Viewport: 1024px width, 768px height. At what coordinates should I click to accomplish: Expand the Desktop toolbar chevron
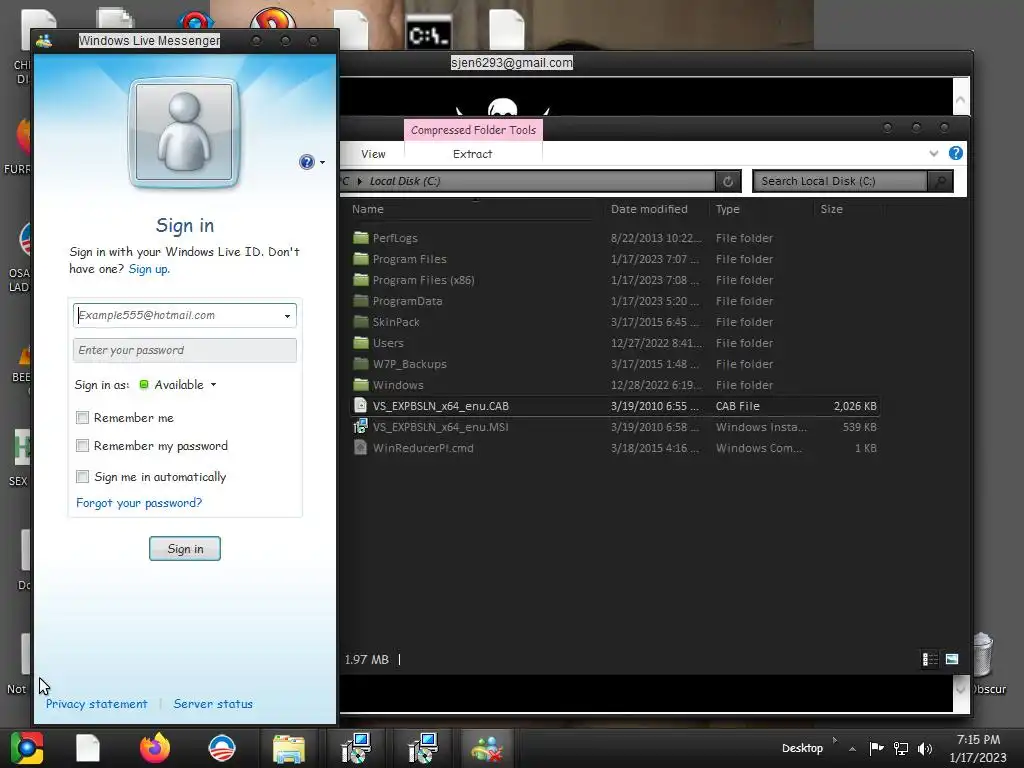click(835, 740)
